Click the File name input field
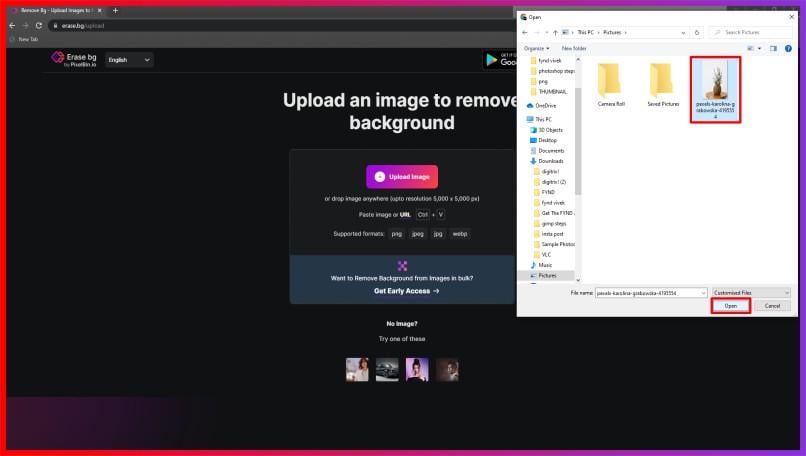This screenshot has height=456, width=806. [647, 293]
